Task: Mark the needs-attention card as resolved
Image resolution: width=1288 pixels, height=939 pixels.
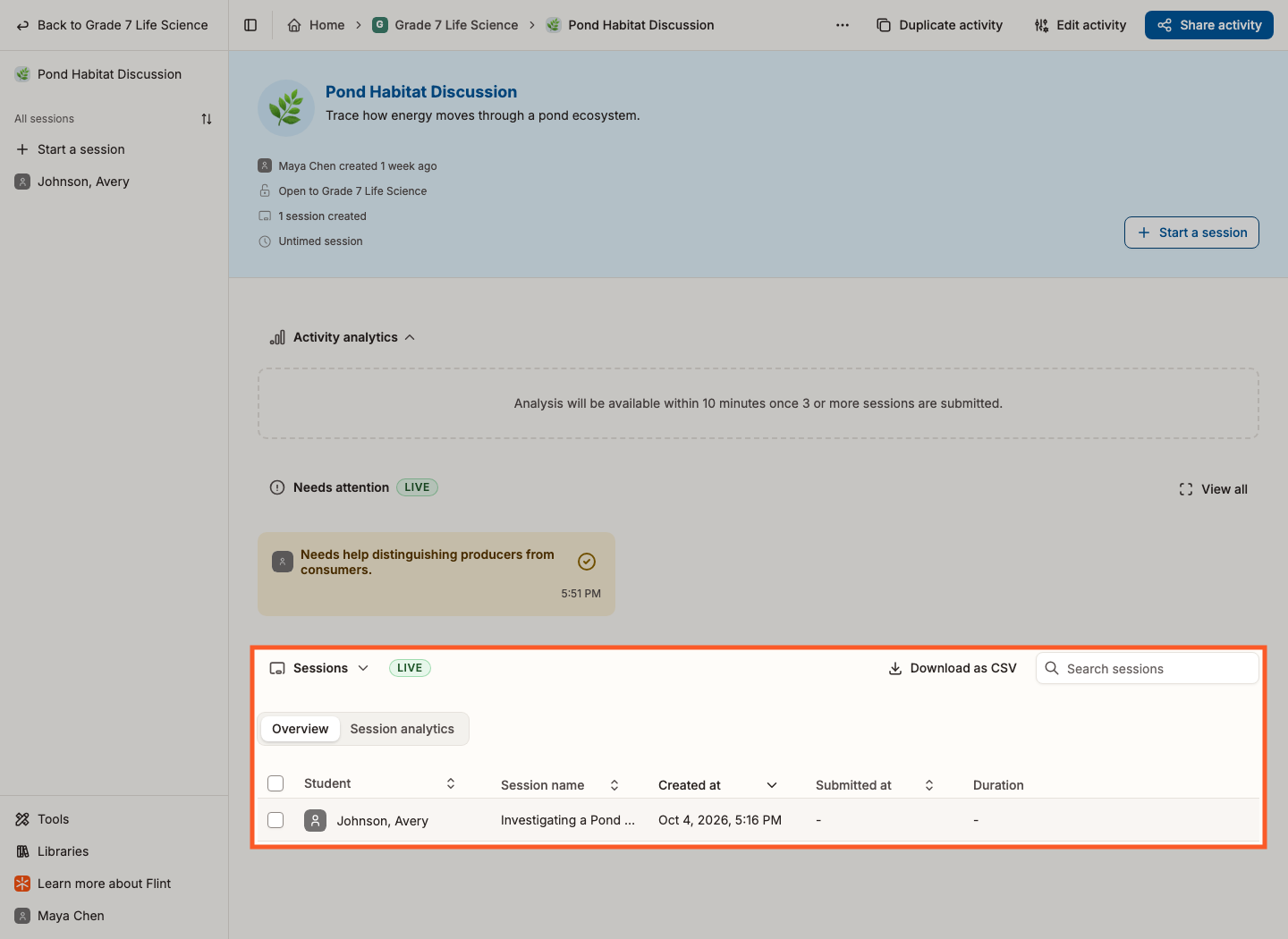Action: pyautogui.click(x=587, y=562)
